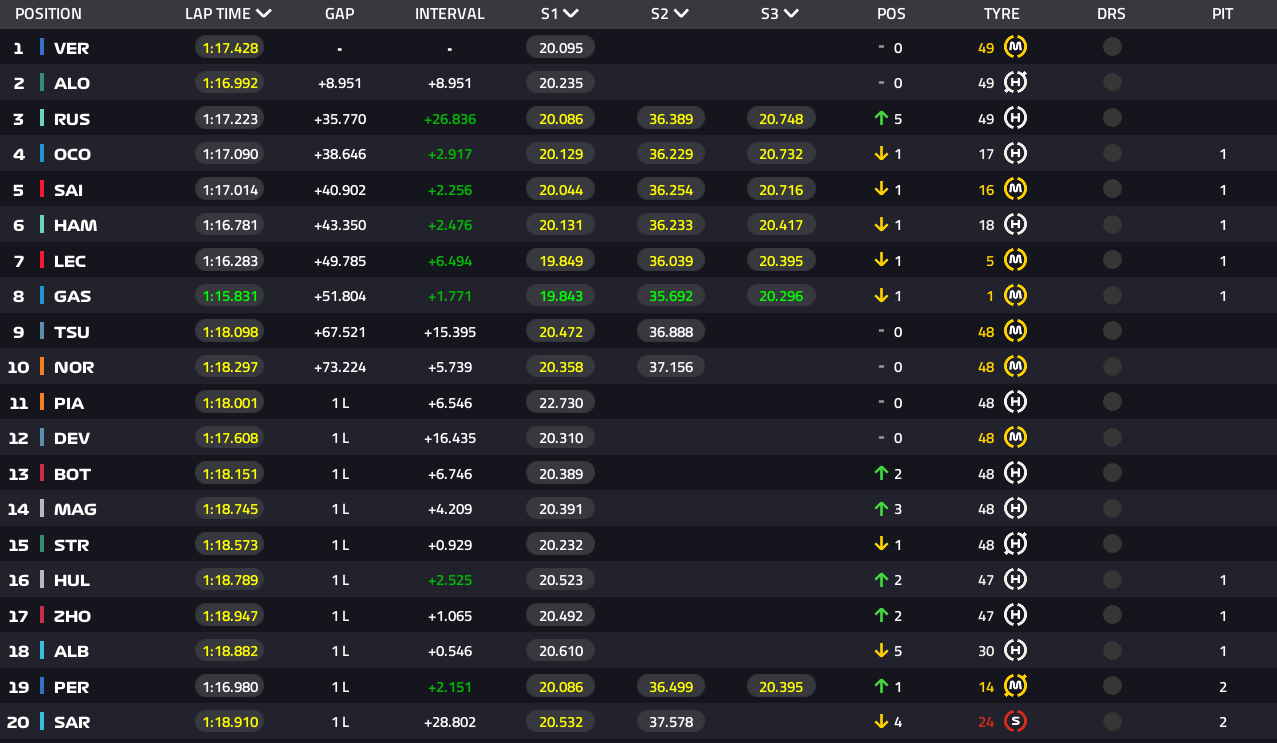
Task: Click Verstappen's medium tyre icon
Action: coord(1016,47)
